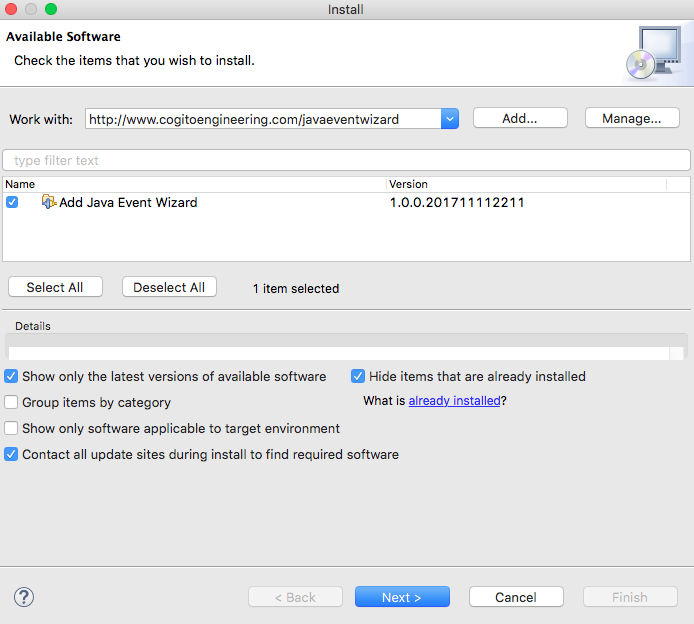
Task: Enable Show only software applicable to target environment
Action: coord(11,428)
